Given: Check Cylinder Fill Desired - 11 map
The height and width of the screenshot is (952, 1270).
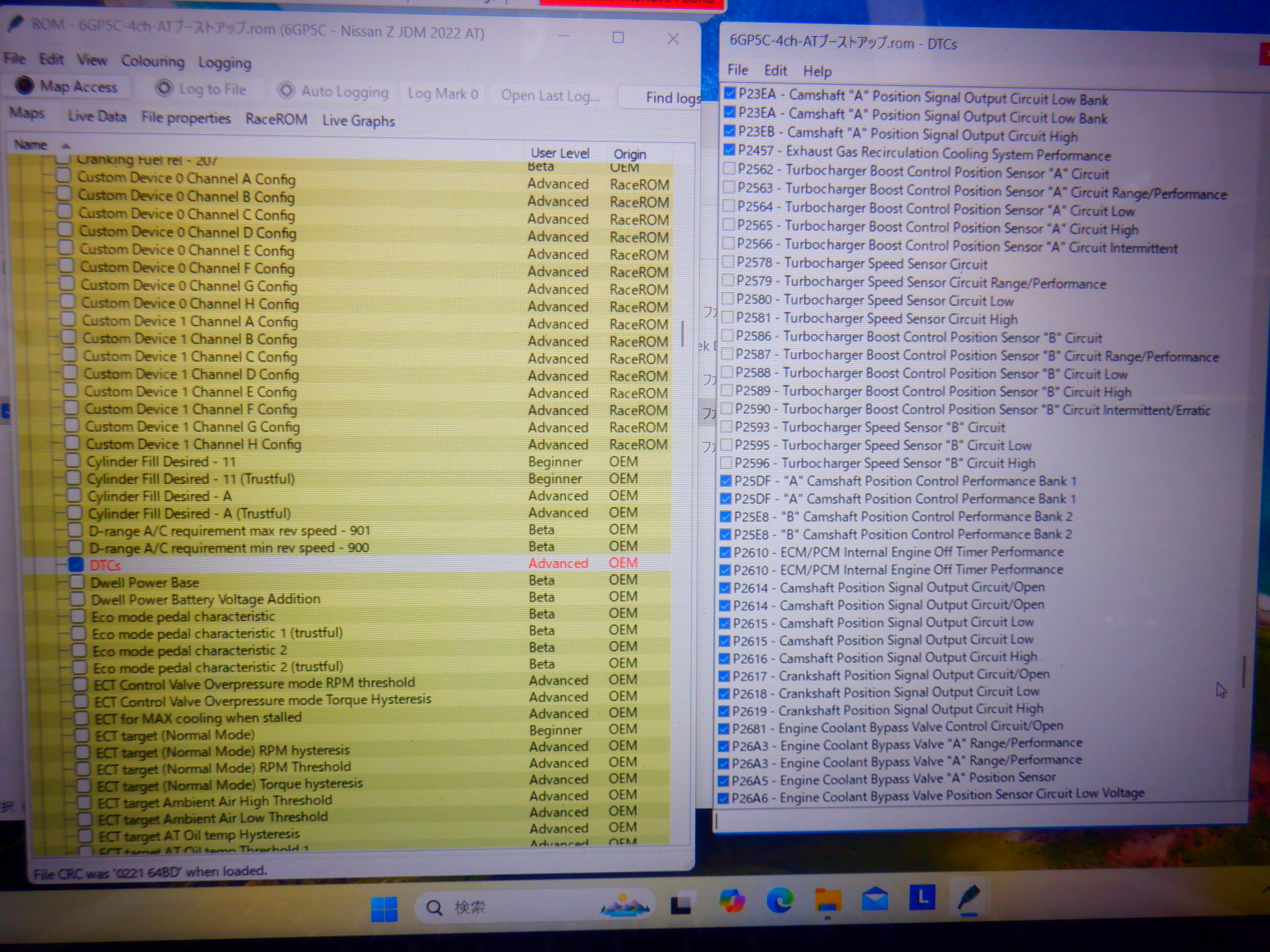Looking at the screenshot, I should pyautogui.click(x=73, y=461).
